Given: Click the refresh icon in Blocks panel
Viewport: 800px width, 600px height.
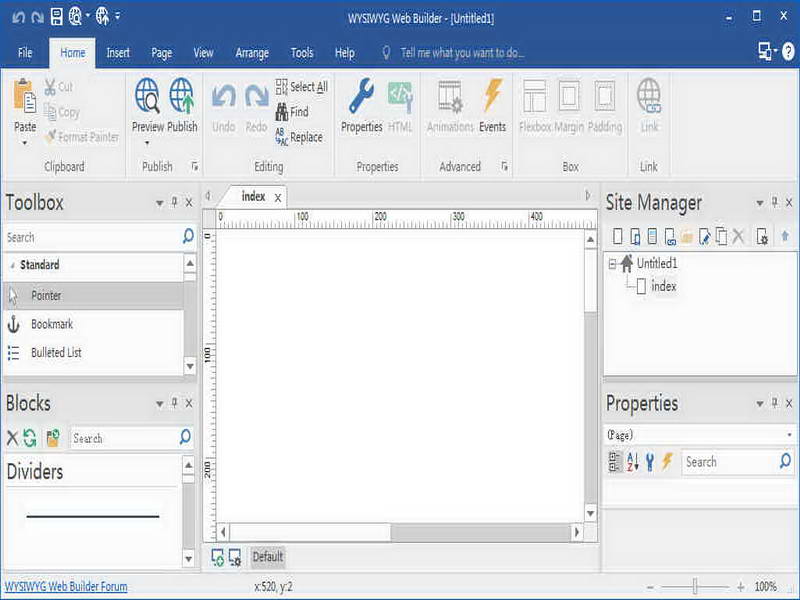Looking at the screenshot, I should [x=30, y=438].
